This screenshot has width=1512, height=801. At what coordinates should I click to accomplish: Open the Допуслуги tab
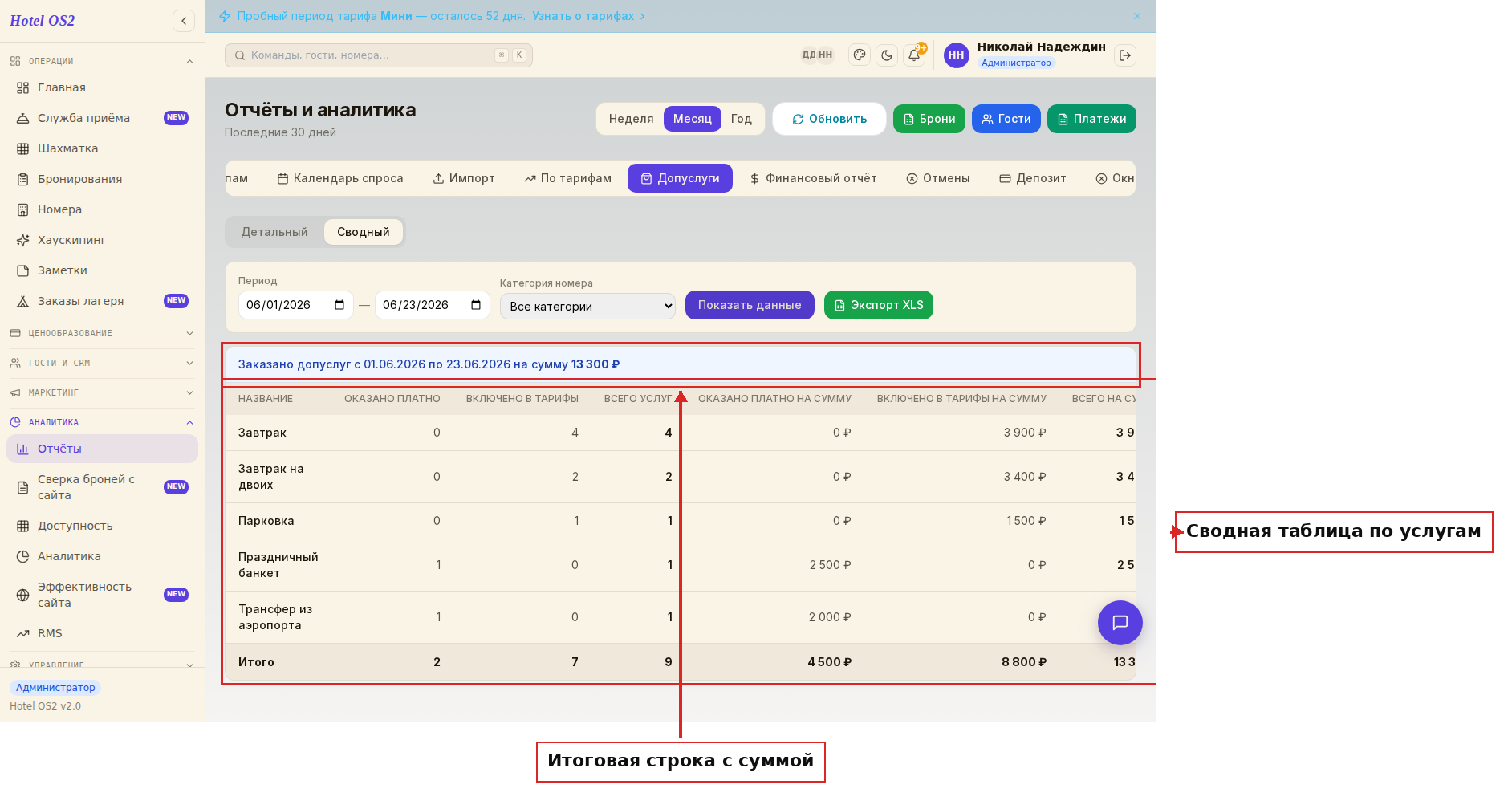[680, 178]
